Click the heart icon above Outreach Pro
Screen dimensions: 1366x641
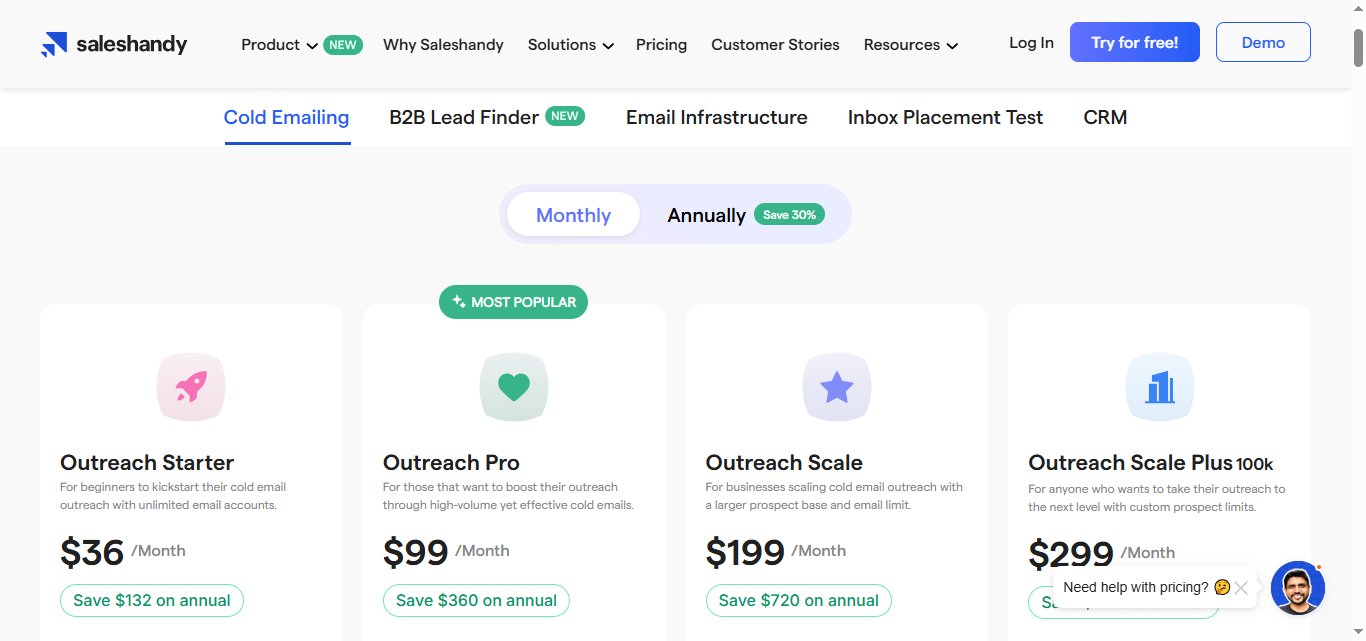pyautogui.click(x=514, y=386)
